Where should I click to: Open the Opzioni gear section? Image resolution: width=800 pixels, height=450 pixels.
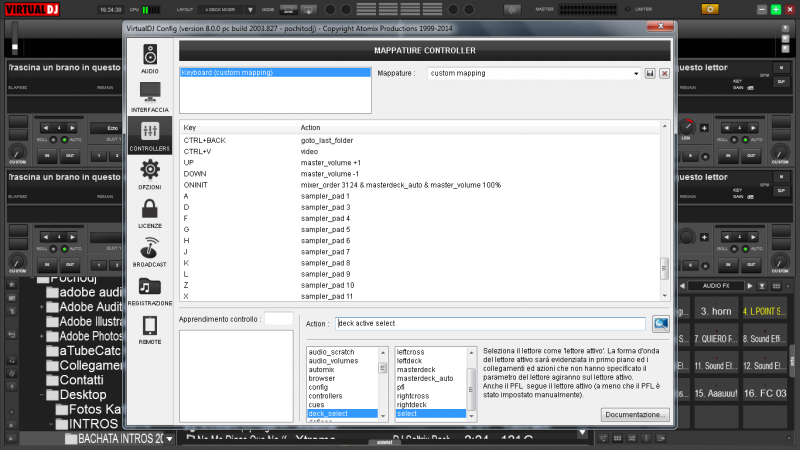coord(150,173)
